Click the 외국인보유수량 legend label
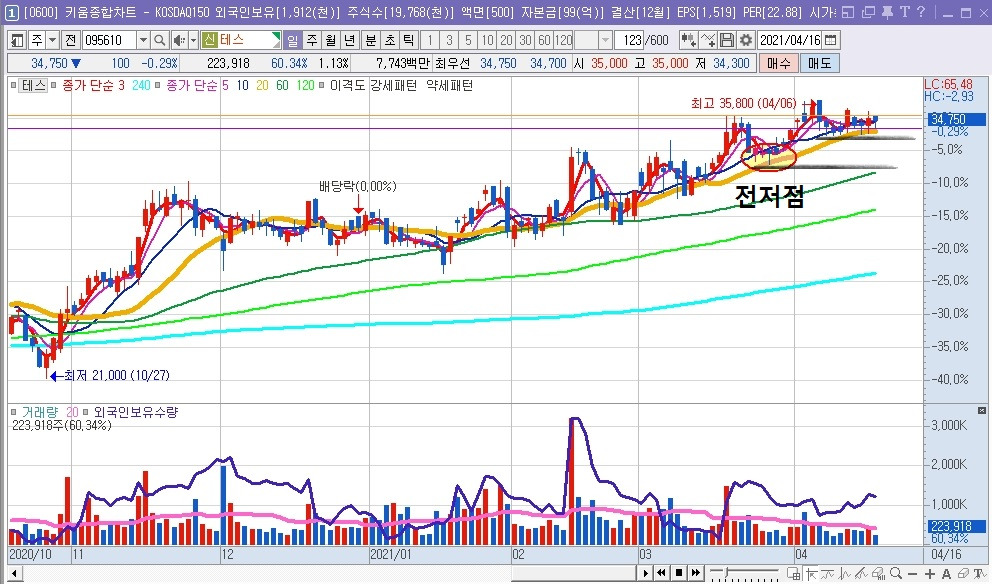Image resolution: width=992 pixels, height=584 pixels. coord(136,413)
